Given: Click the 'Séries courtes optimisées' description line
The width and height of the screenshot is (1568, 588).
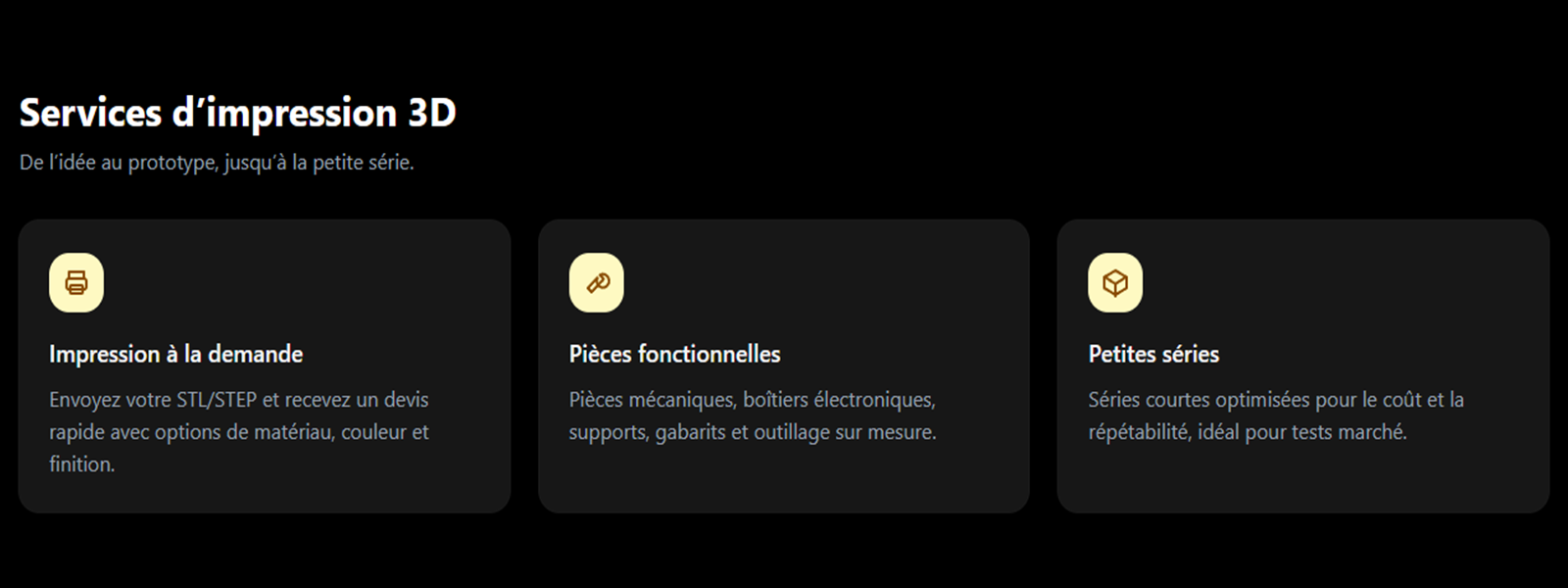Looking at the screenshot, I should point(1275,400).
